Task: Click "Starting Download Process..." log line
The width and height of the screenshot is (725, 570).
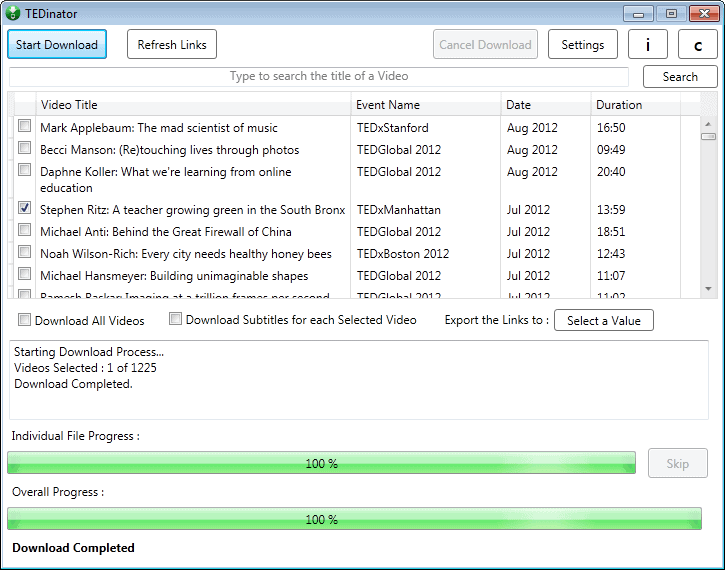Action: (x=89, y=352)
